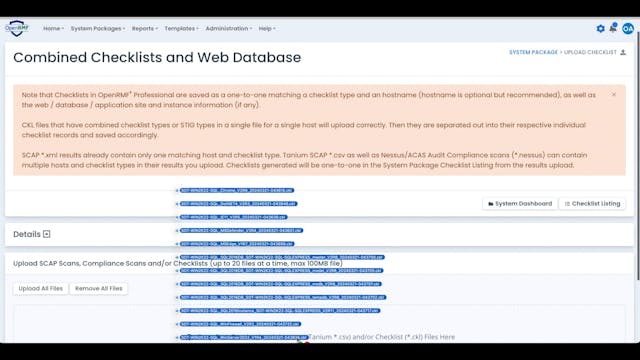Screen dimensions: 640x360
Task: Follow the SYSTEM PACKAGE breadcrumb link
Action: (533, 52)
